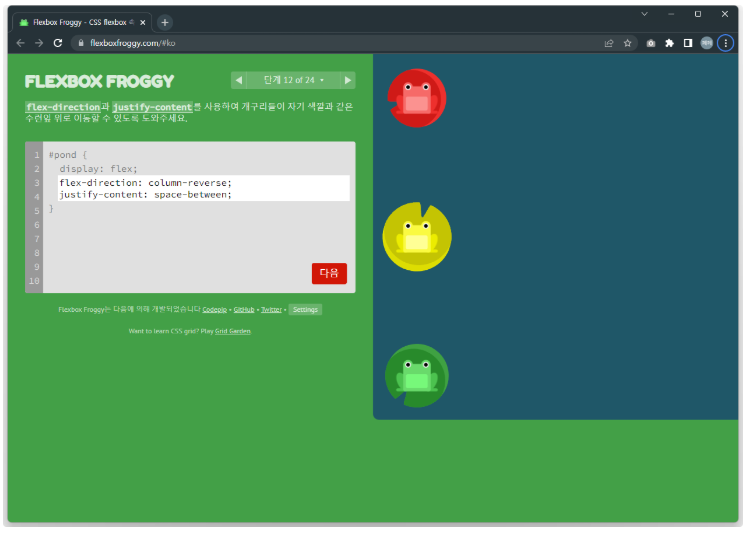Close the Flexbox Froggy tab
Viewport: 750px width, 533px height.
click(x=143, y=22)
